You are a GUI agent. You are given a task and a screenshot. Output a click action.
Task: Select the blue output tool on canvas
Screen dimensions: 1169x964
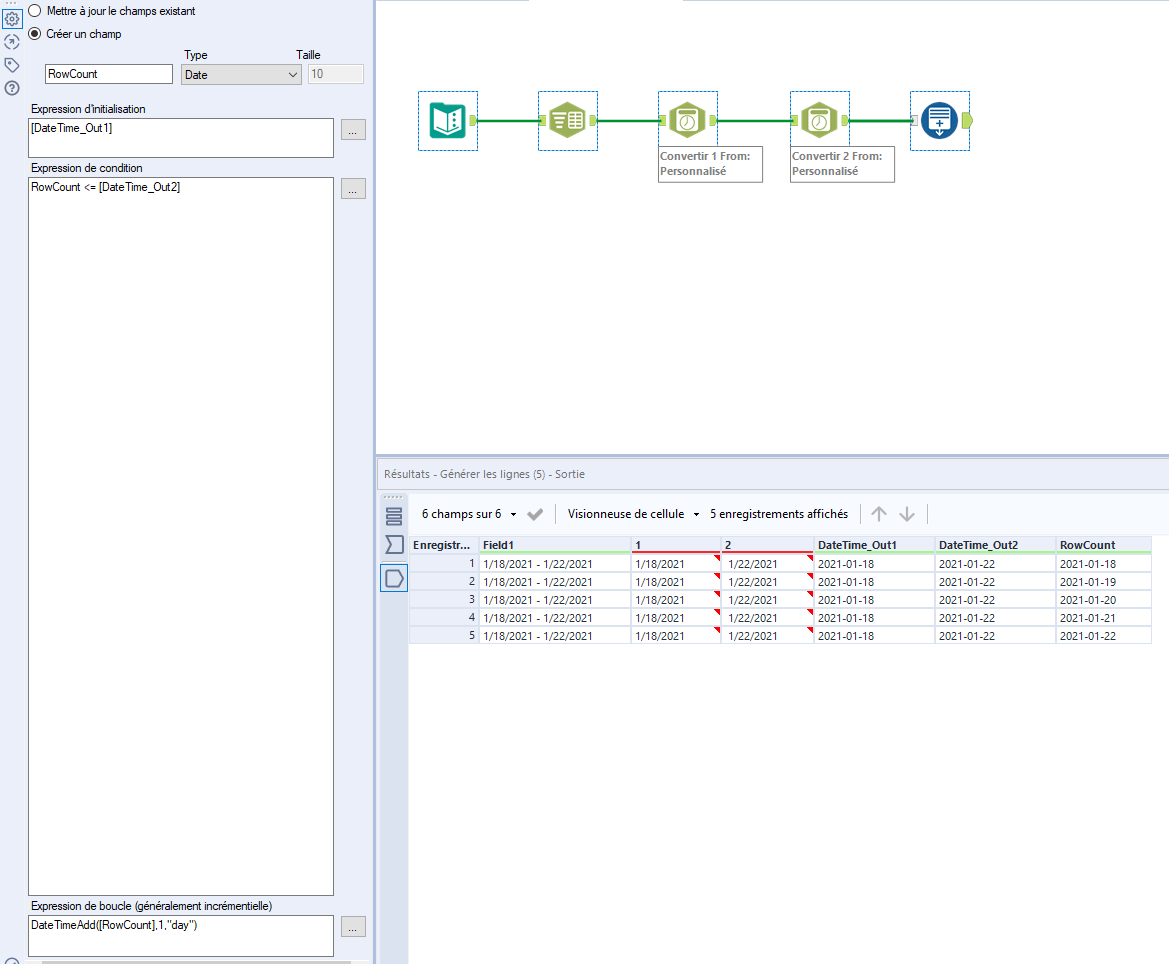(x=939, y=120)
